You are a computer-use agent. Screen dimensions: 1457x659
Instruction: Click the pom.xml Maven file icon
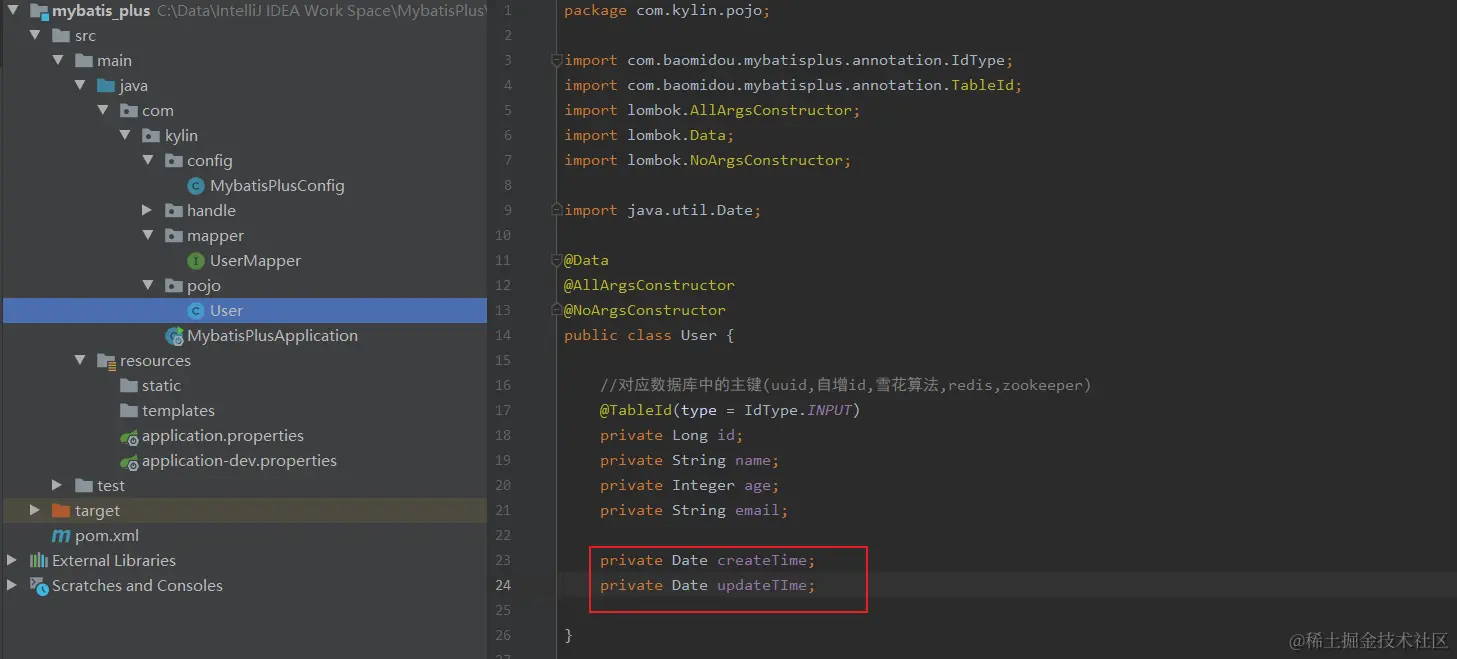pyautogui.click(x=61, y=536)
